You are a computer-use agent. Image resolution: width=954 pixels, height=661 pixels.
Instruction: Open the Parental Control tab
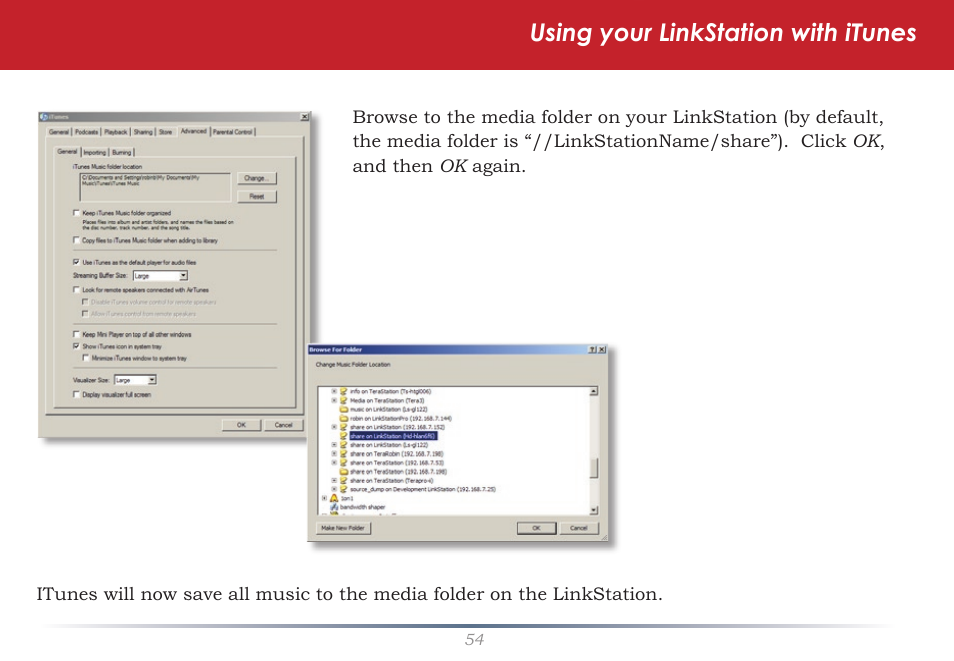(232, 132)
